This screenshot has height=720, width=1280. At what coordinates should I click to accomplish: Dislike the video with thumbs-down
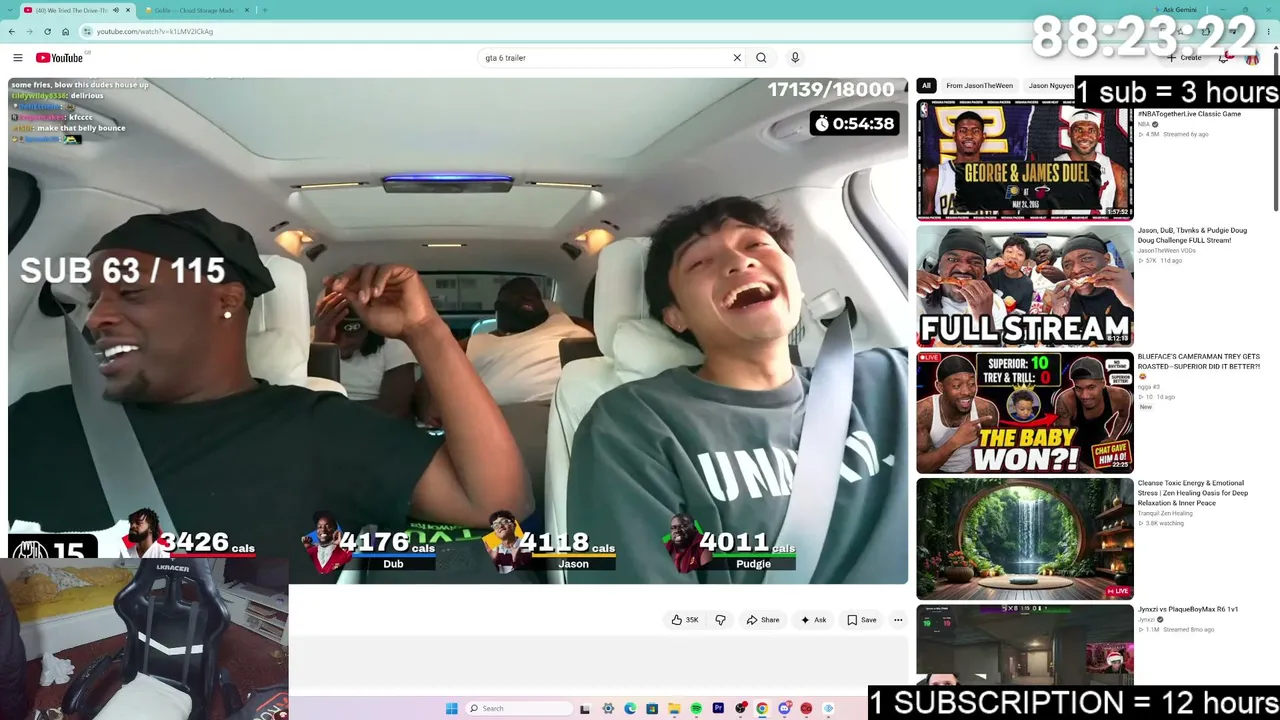pos(720,620)
